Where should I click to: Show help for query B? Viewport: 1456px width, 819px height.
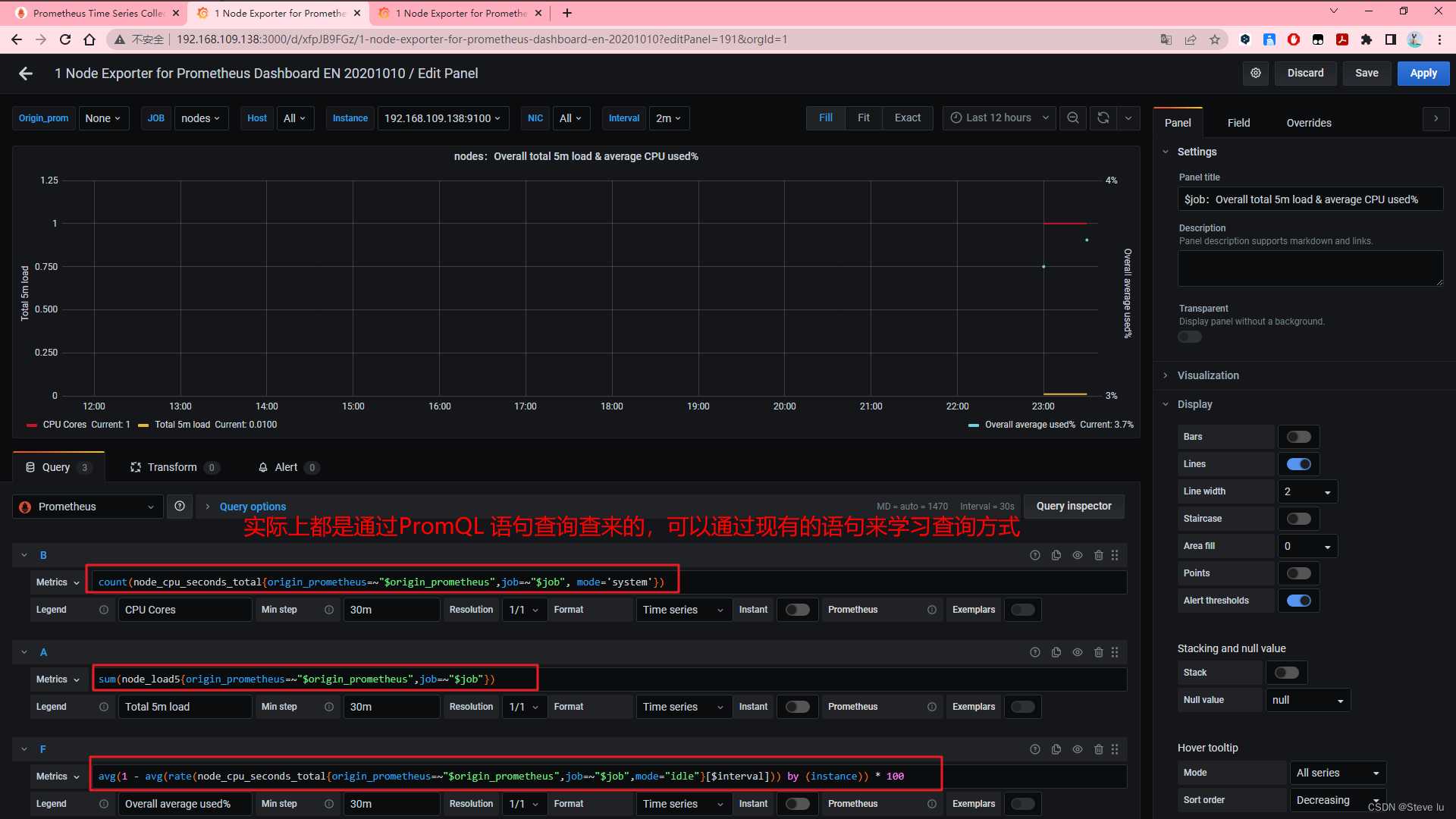pyautogui.click(x=1035, y=556)
